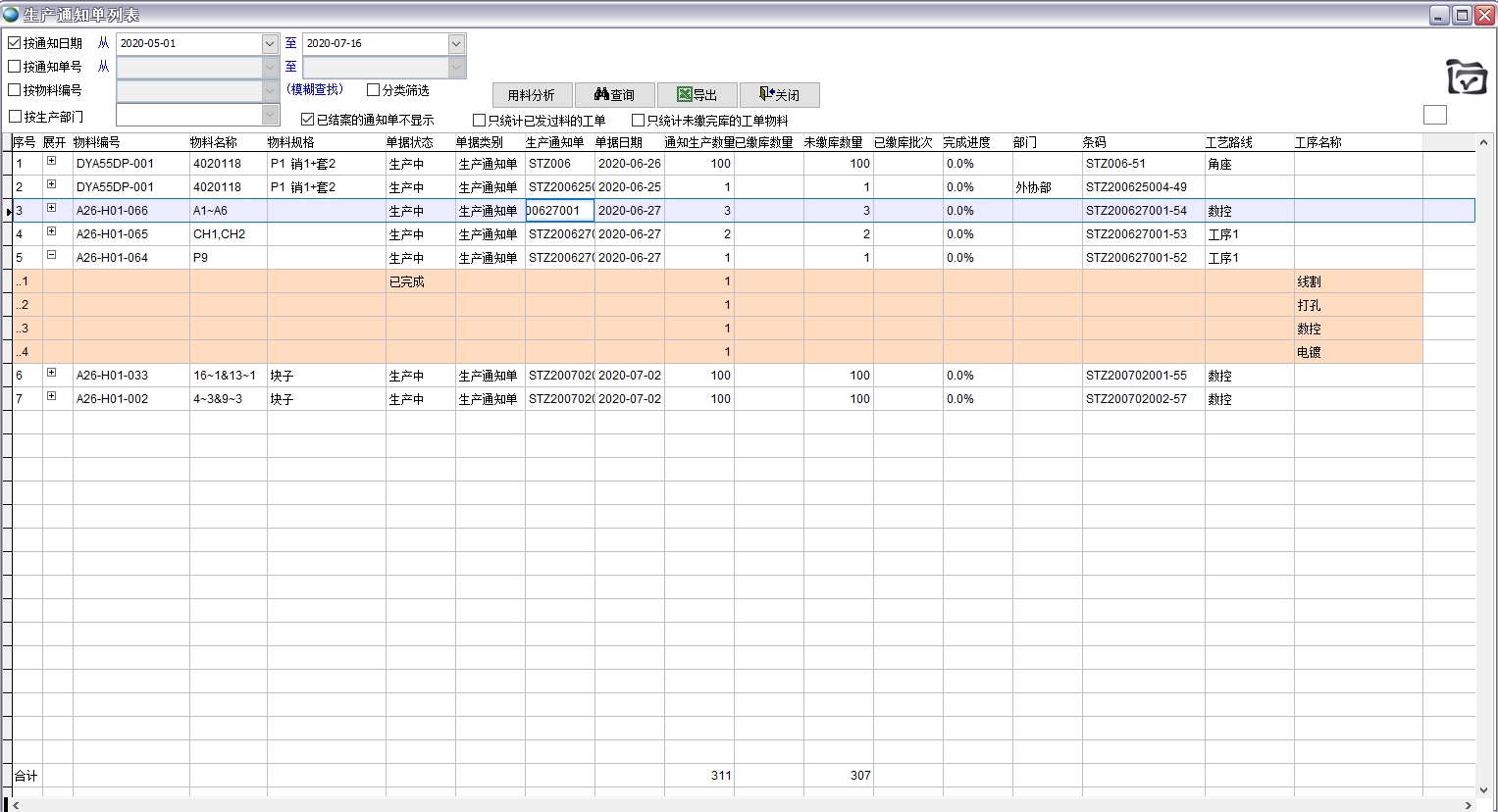Screen dimensions: 1498x812
Task: Click the vertical scrollbar down arrow
Action: 1483,789
